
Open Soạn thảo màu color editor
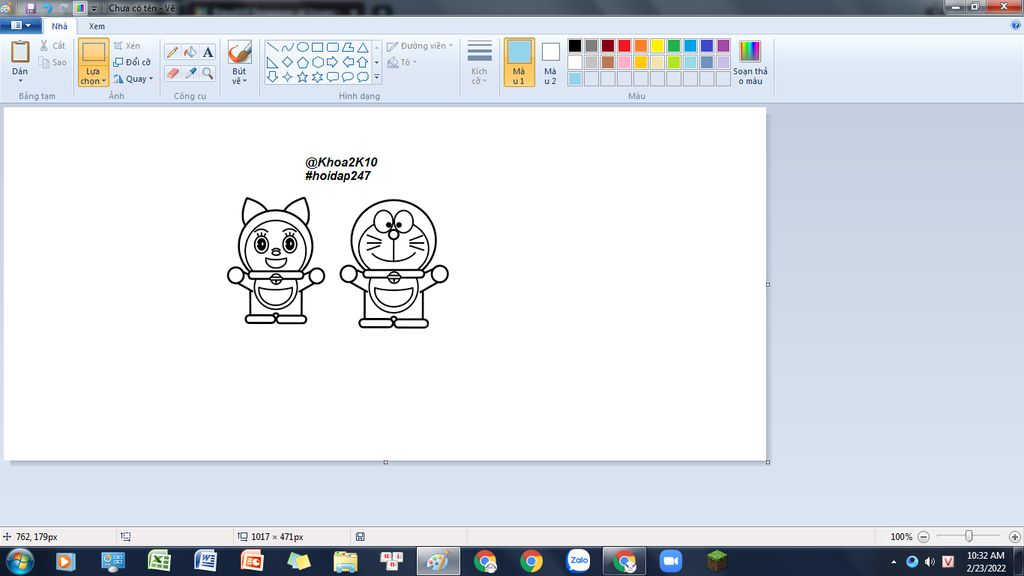coord(750,62)
